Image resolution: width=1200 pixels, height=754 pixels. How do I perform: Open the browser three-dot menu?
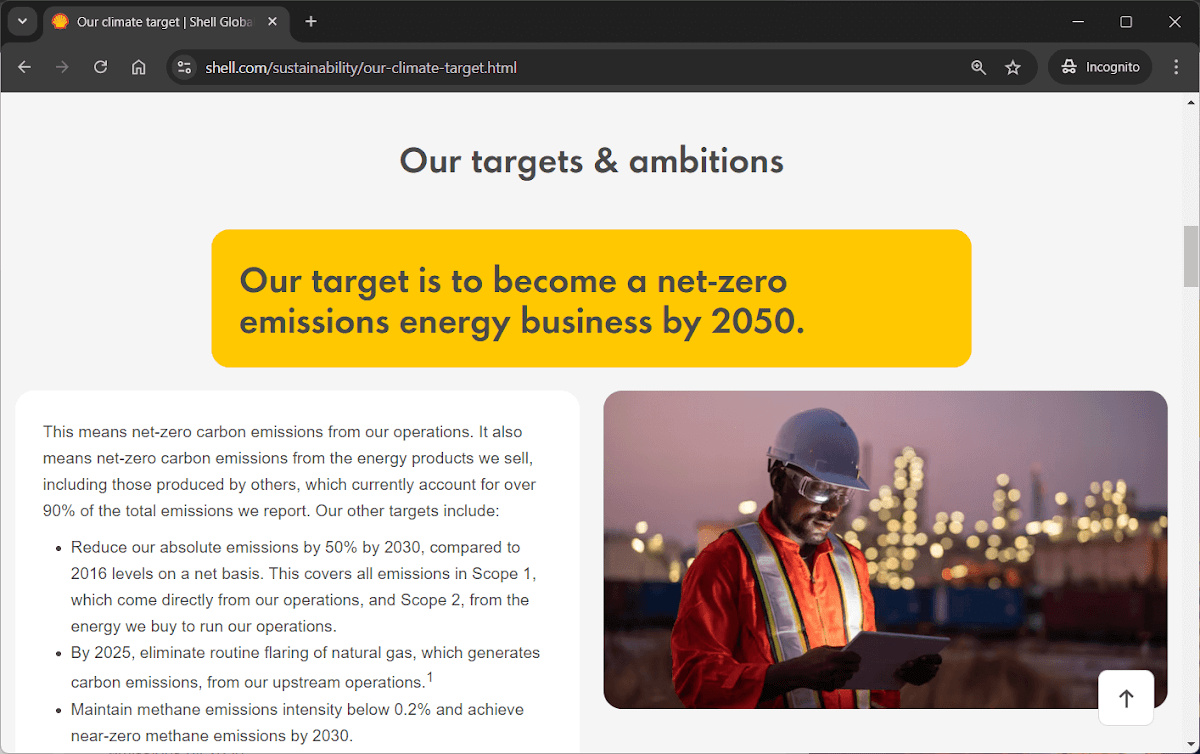pyautogui.click(x=1177, y=67)
